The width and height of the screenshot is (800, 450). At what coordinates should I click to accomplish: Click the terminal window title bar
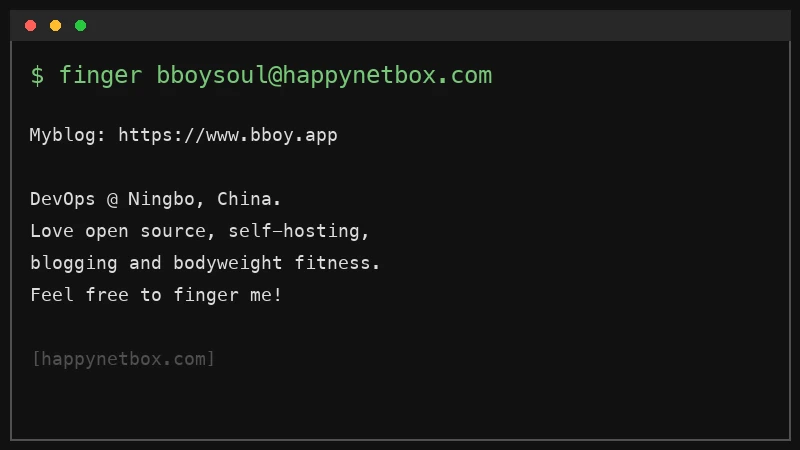(400, 26)
